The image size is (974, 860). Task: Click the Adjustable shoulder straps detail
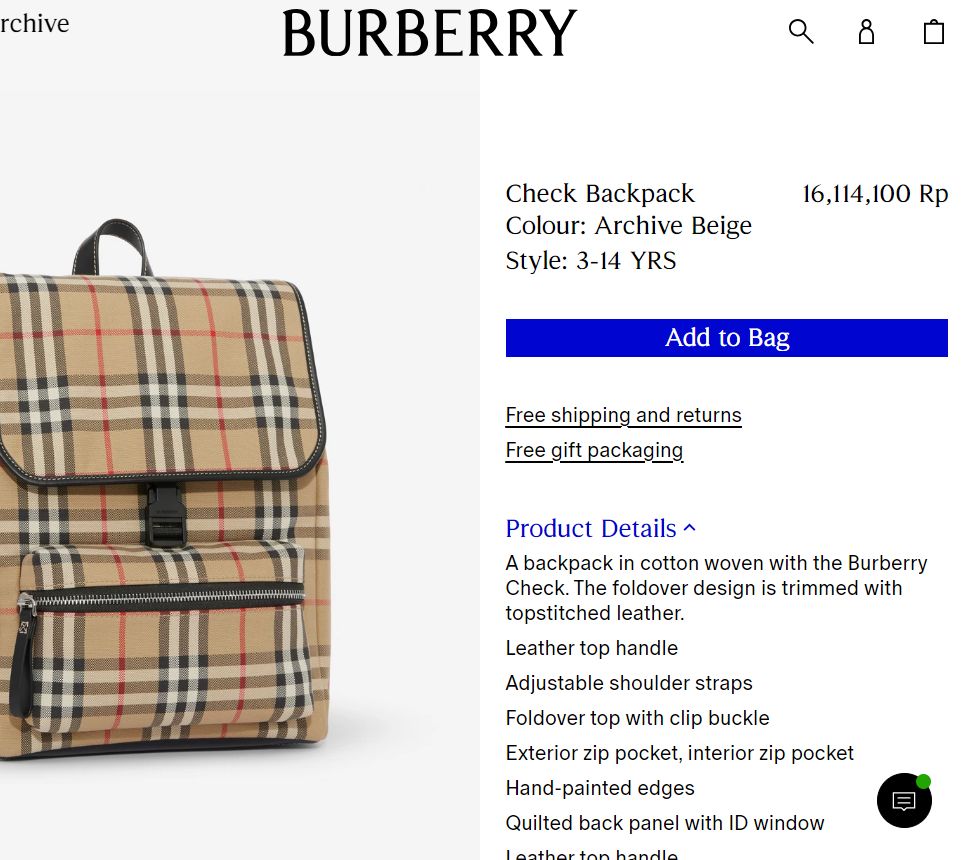tap(629, 683)
